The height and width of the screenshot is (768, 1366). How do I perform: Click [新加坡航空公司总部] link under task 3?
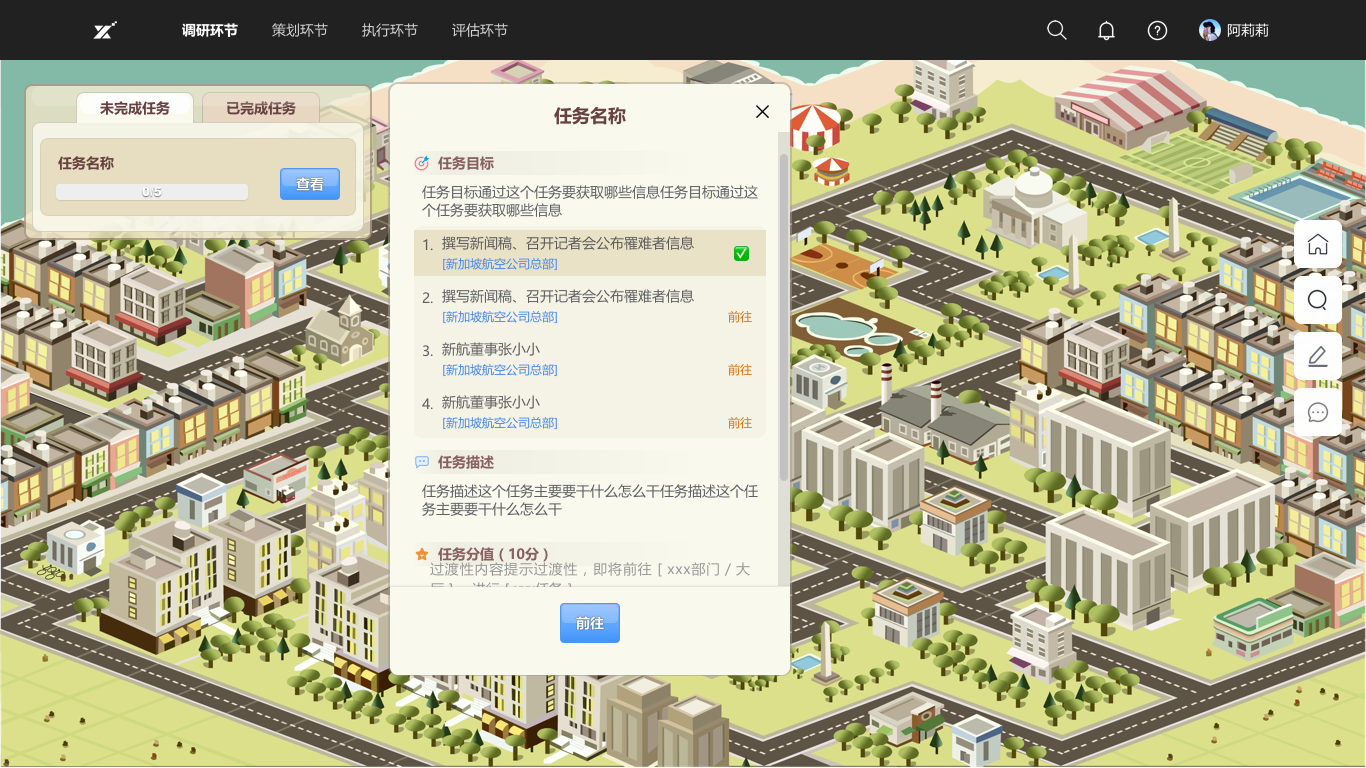[x=500, y=370]
